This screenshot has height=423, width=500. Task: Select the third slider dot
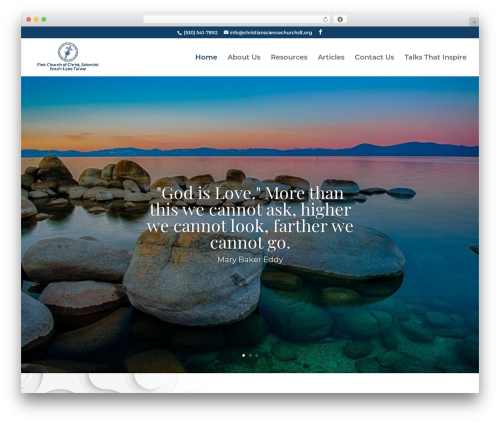click(256, 355)
